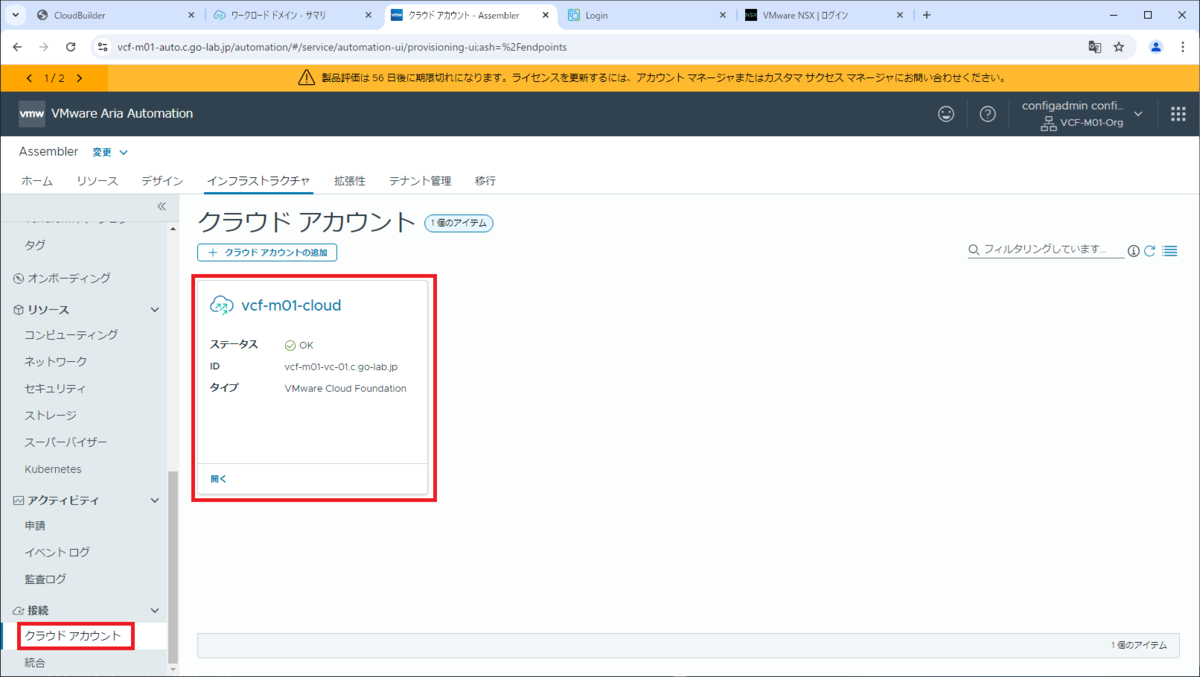Image resolution: width=1200 pixels, height=677 pixels.
Task: Click 開く on the vcf-m01-cloud card
Action: 219,479
